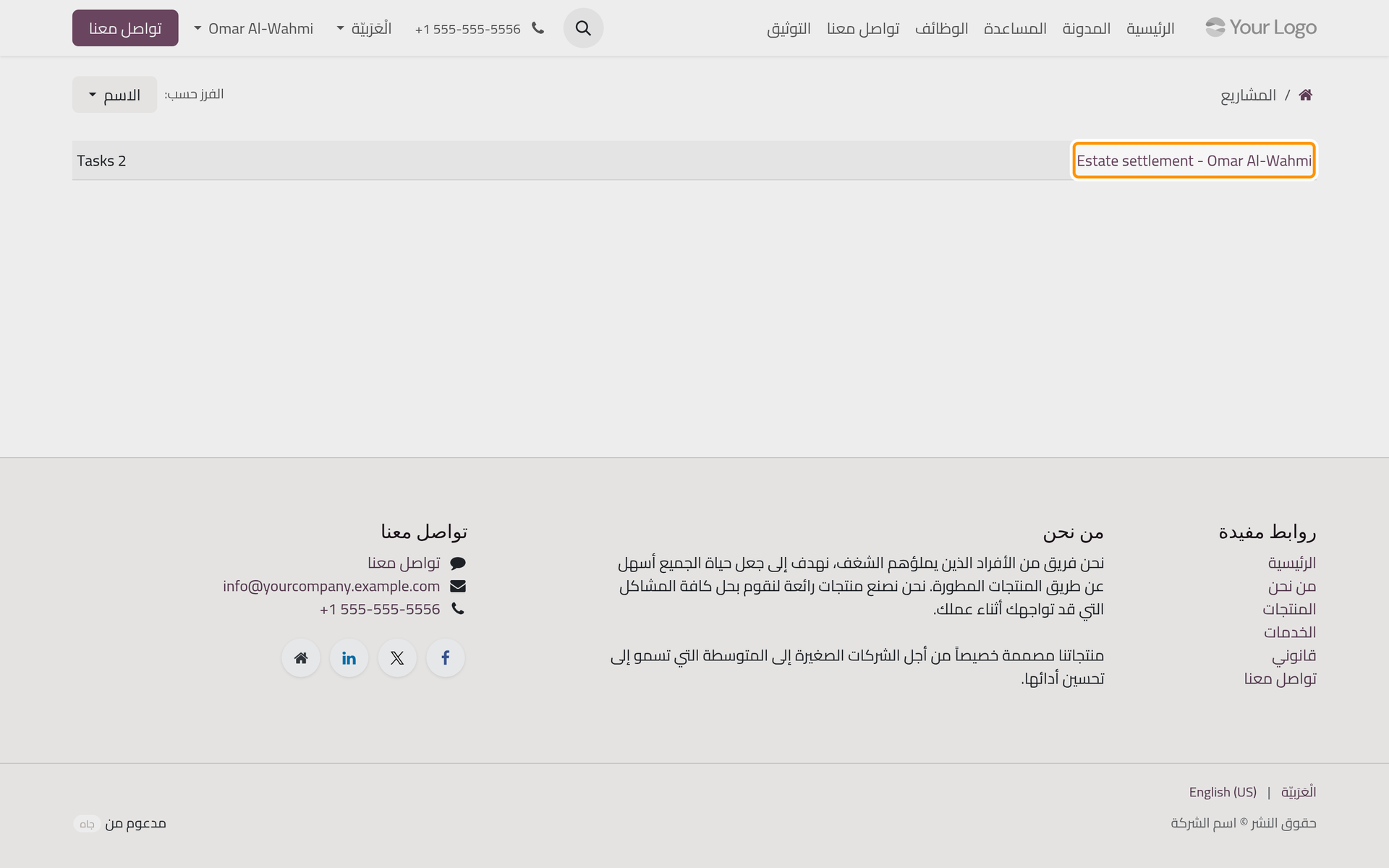This screenshot has height=868, width=1389.
Task: Open المساعدة in top navigation
Action: [x=1015, y=28]
